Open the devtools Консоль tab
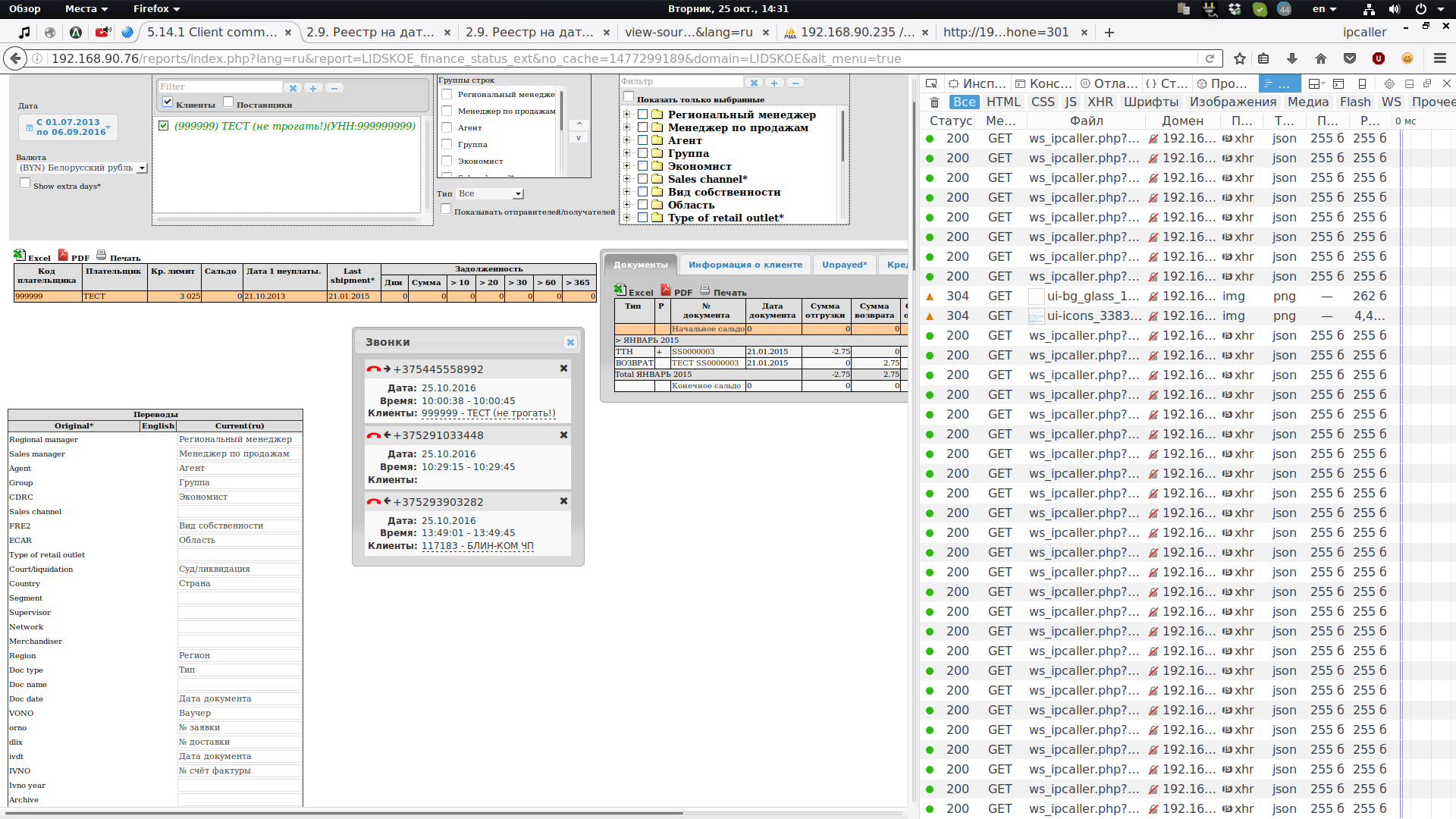The image size is (1456, 819). (1043, 83)
